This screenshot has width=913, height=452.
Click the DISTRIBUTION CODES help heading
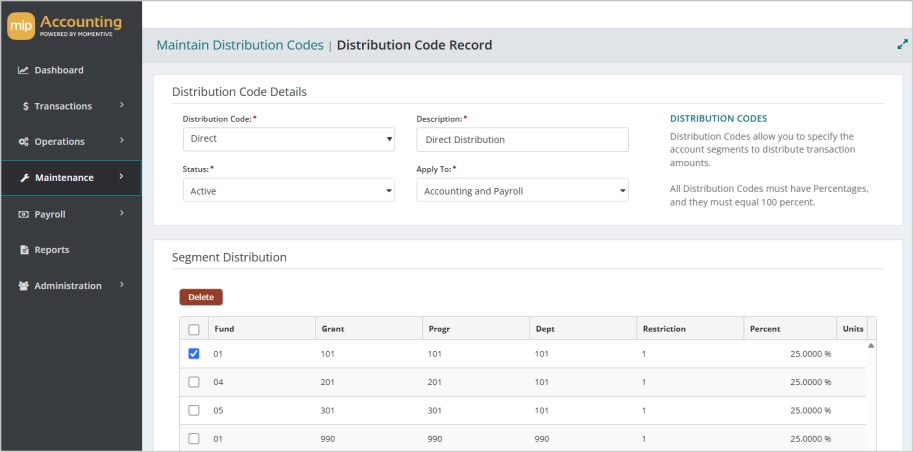pos(719,119)
